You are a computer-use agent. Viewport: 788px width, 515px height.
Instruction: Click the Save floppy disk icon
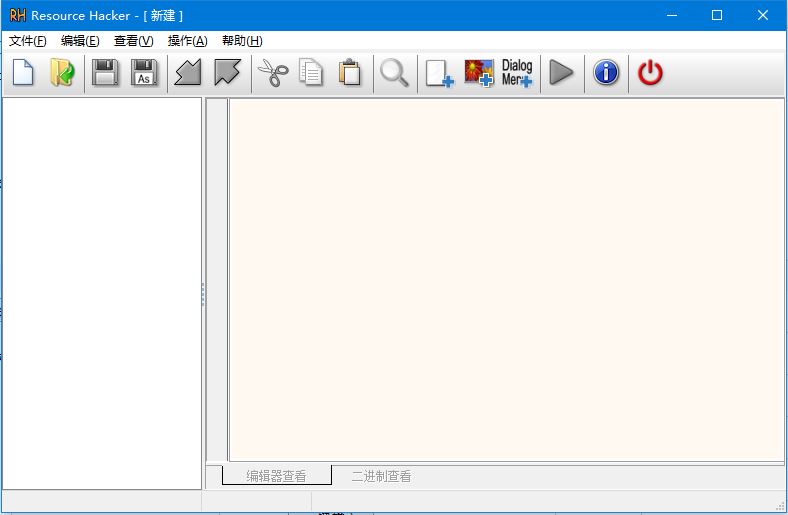105,73
